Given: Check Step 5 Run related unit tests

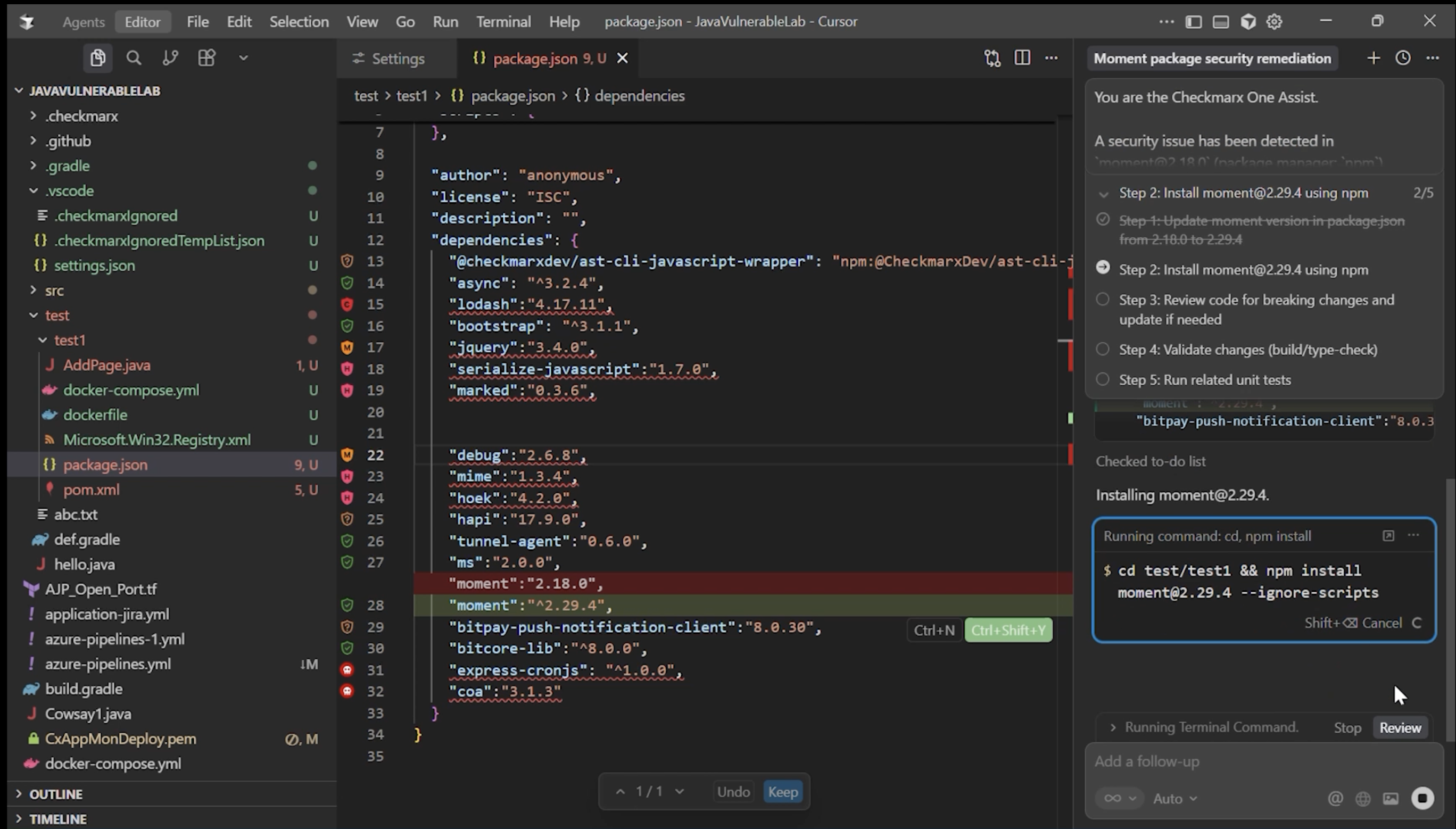Looking at the screenshot, I should (x=1103, y=379).
